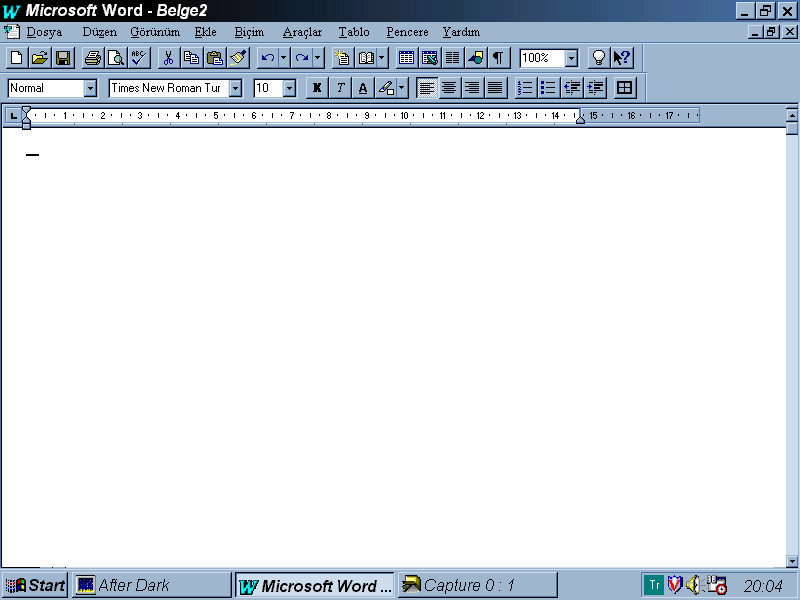
Task: Toggle the highlighter pen
Action: point(386,88)
